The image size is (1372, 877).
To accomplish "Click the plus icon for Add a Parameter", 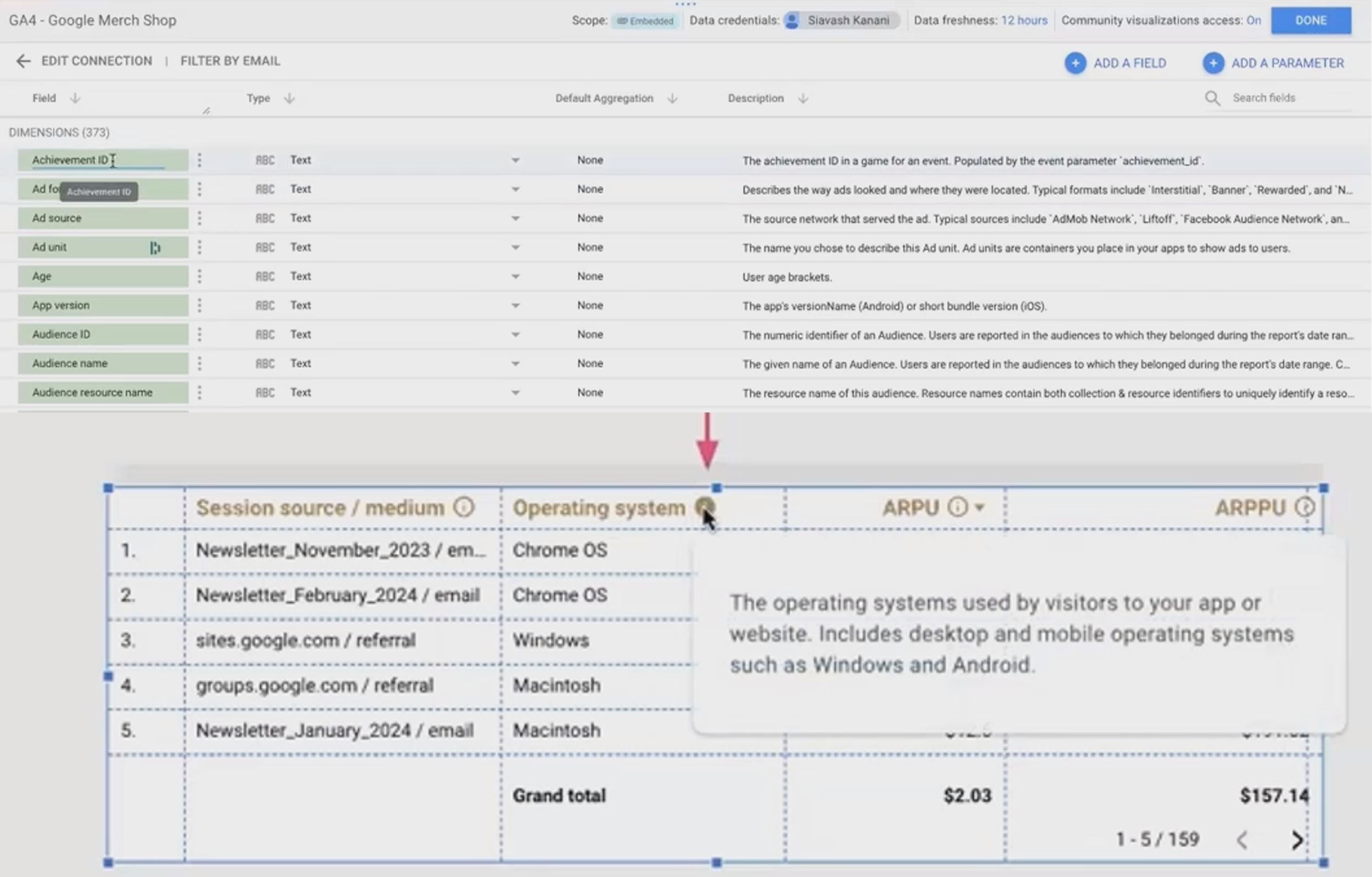I will (1212, 63).
